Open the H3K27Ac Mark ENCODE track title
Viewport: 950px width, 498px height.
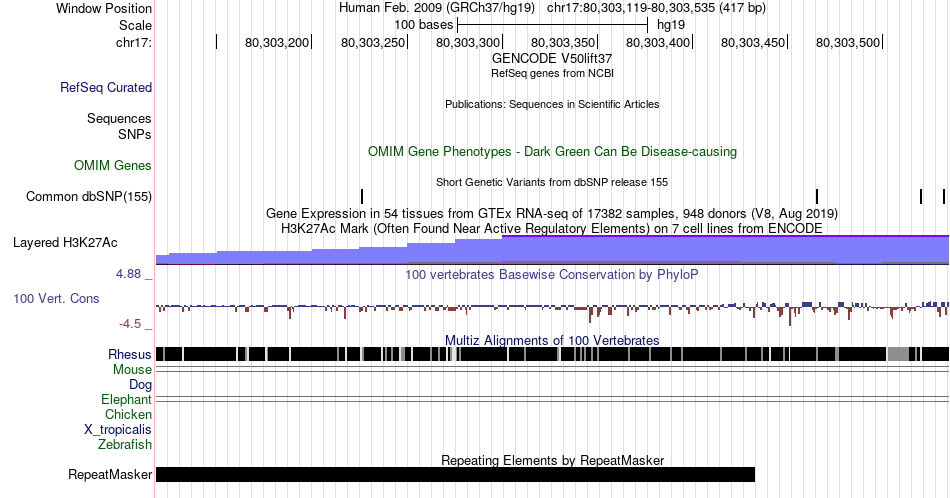[552, 228]
